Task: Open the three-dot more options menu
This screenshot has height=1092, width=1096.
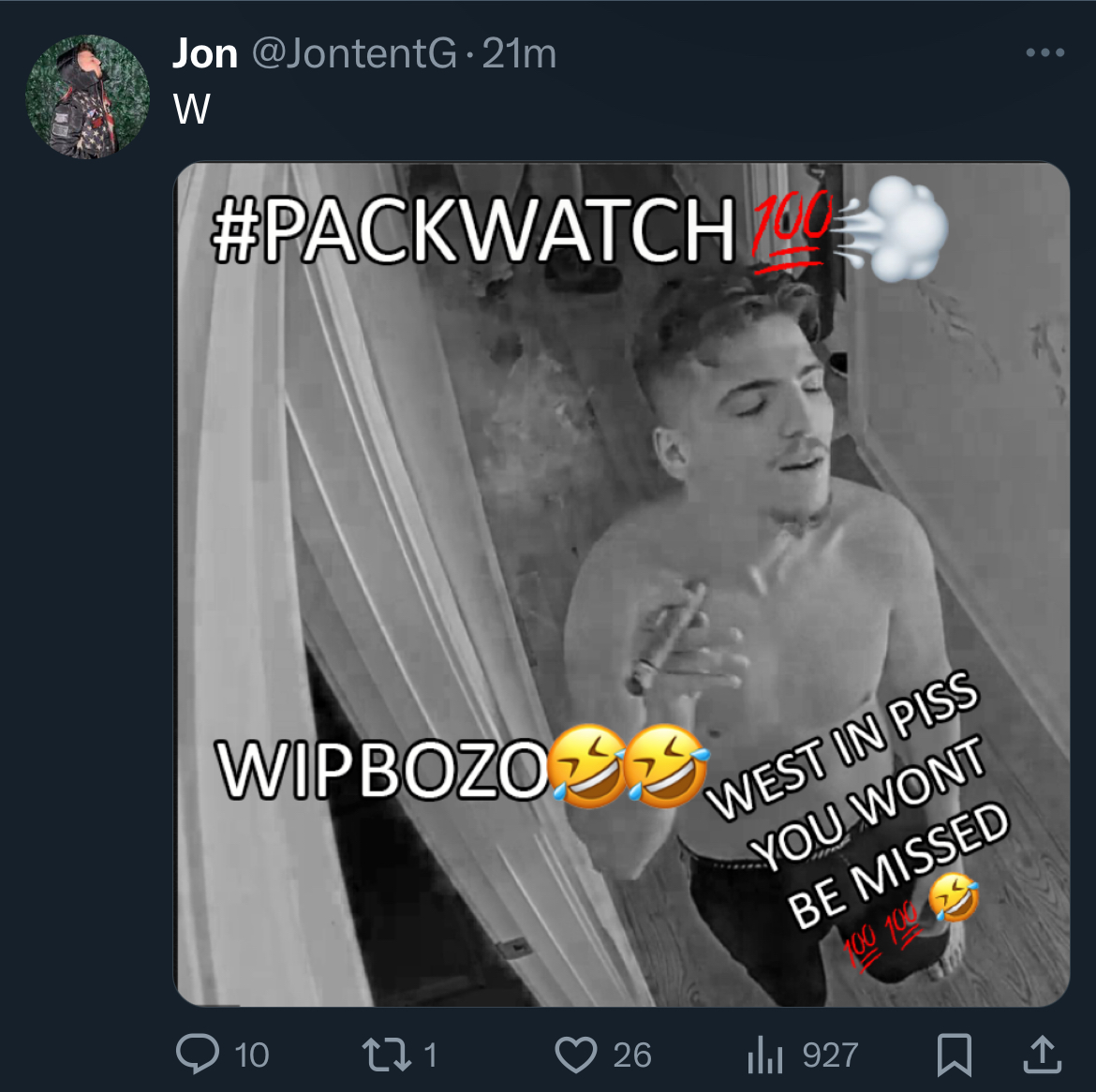Action: click(1045, 52)
